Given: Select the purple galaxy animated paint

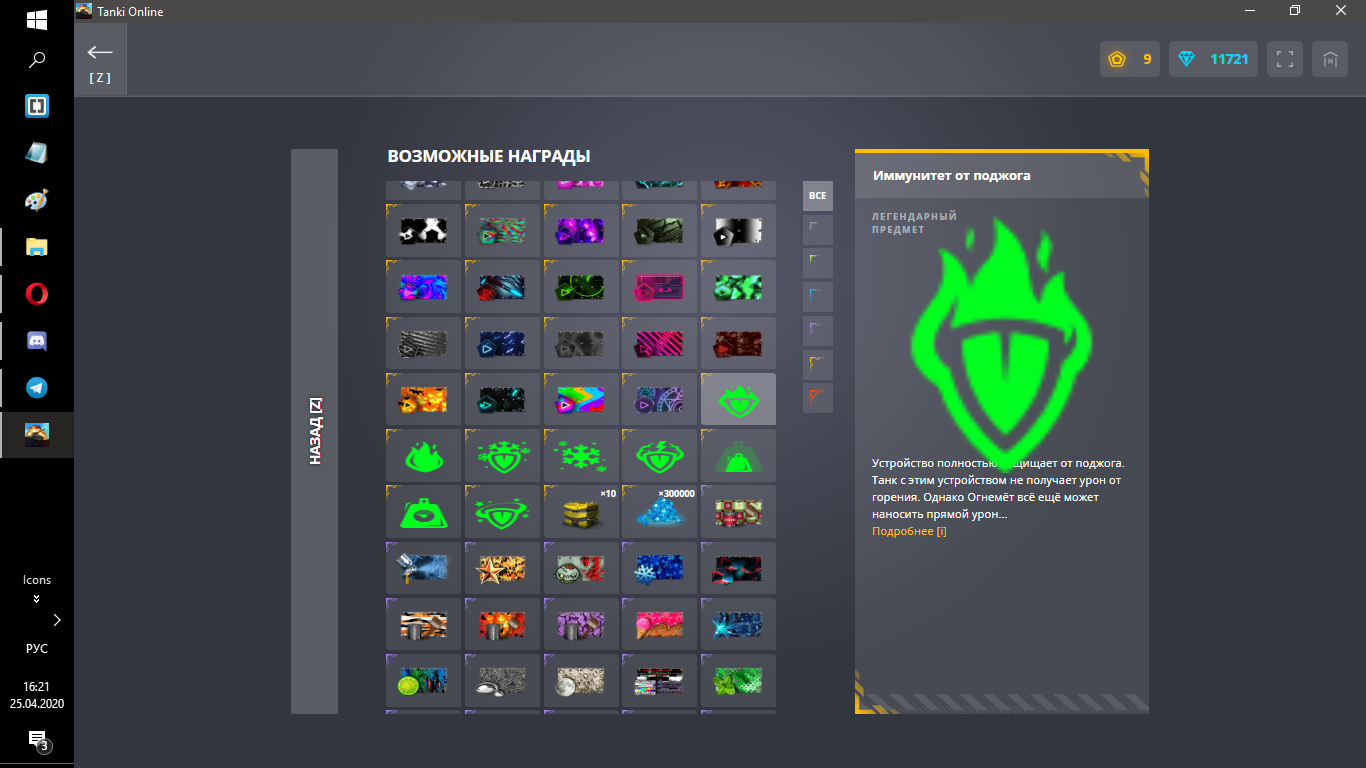Looking at the screenshot, I should point(581,231).
